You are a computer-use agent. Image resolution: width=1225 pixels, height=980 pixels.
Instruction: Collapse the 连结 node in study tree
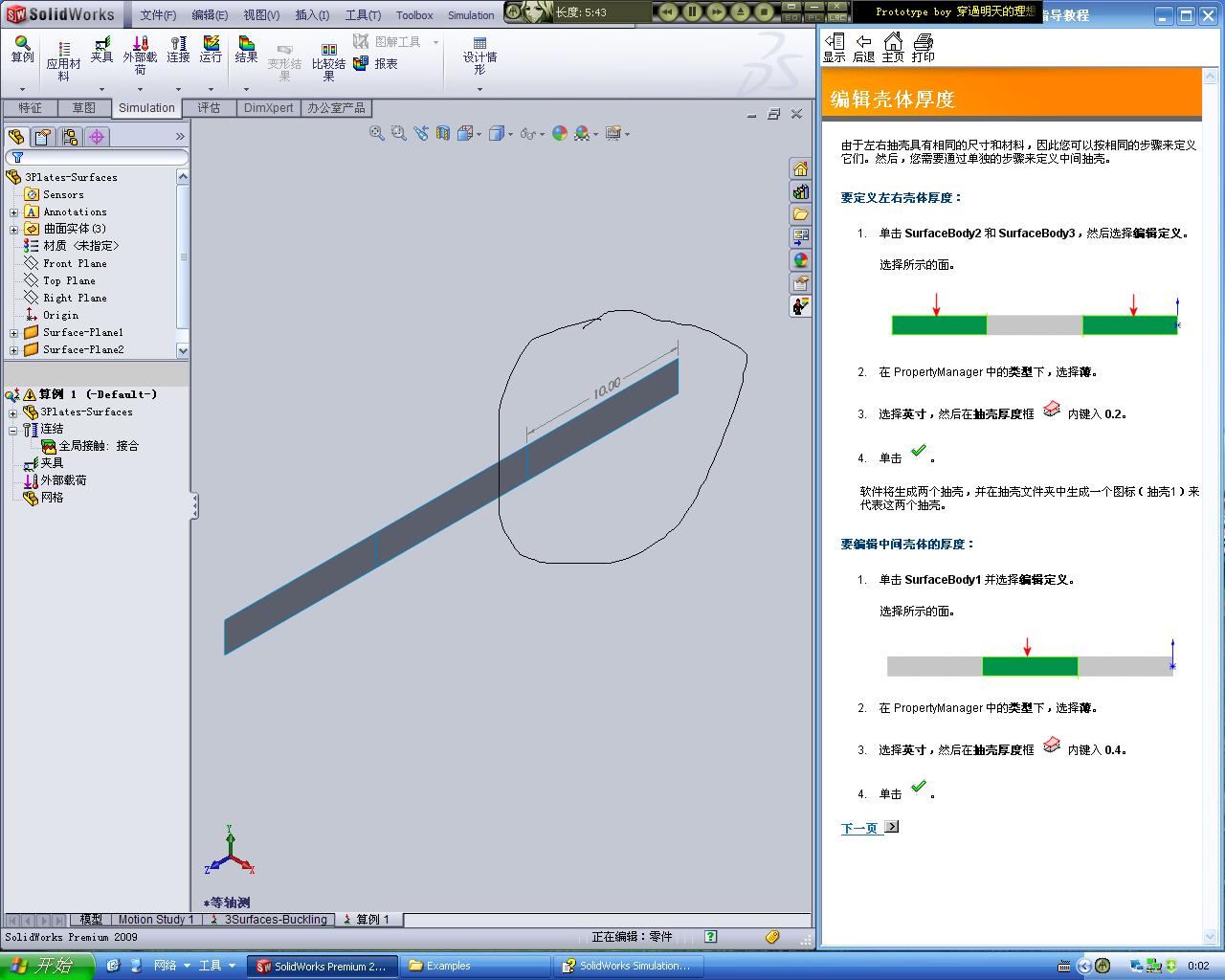click(x=13, y=431)
